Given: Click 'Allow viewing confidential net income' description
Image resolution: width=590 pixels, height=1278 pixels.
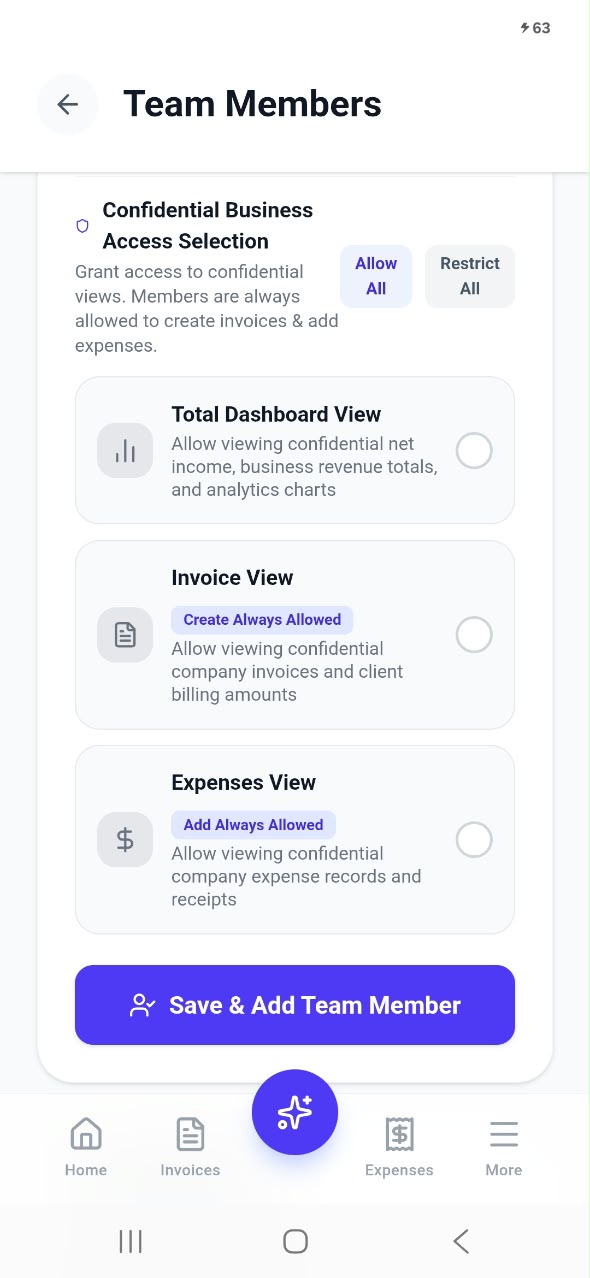Looking at the screenshot, I should click(x=304, y=467).
